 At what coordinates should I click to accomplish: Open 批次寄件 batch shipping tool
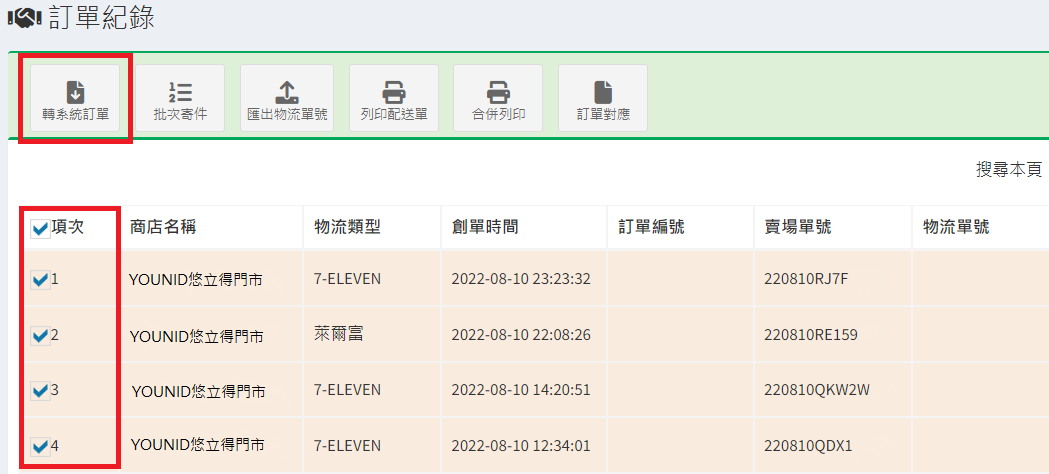coord(180,98)
